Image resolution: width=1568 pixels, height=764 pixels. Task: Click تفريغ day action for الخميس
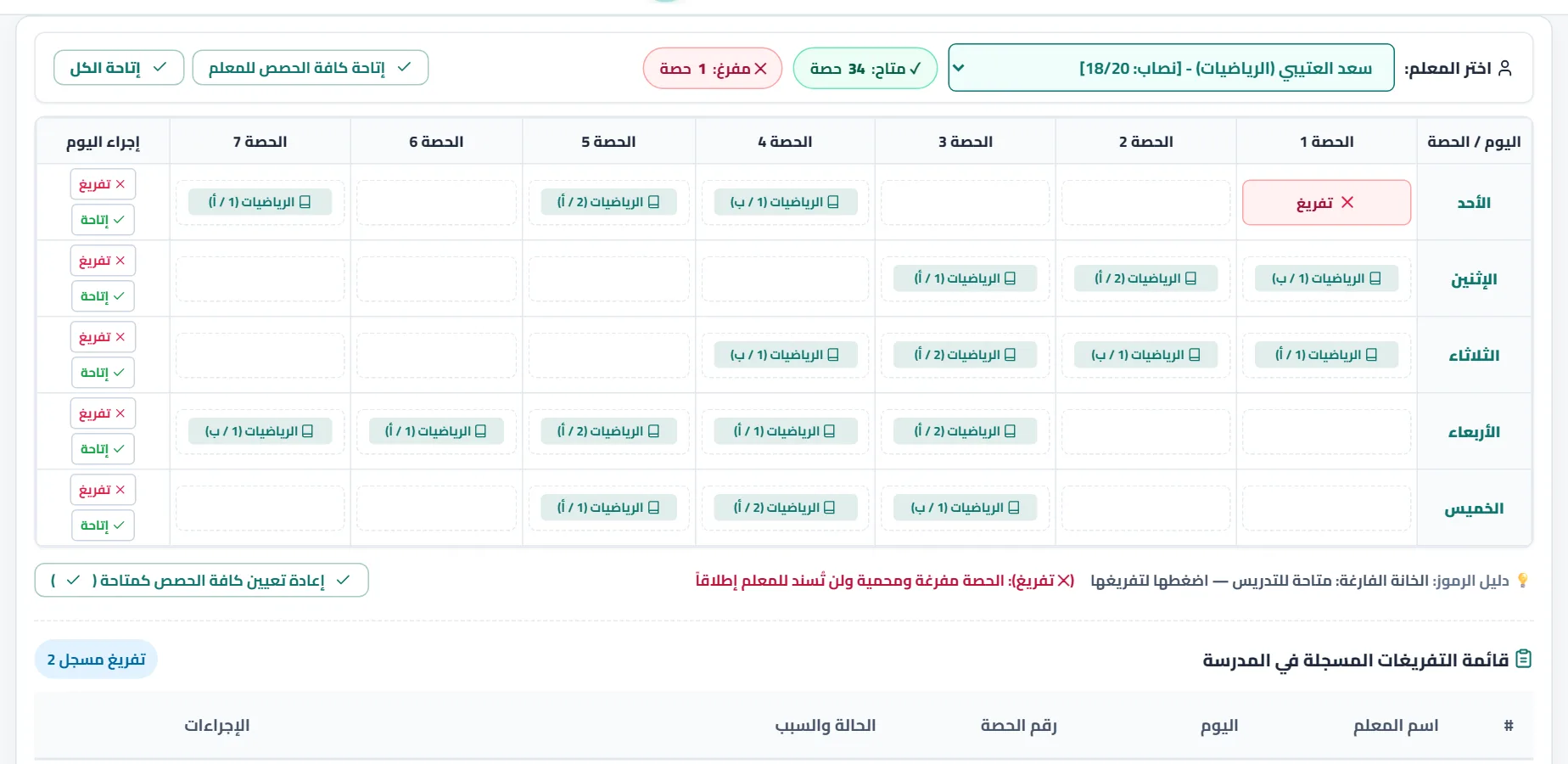pyautogui.click(x=103, y=490)
